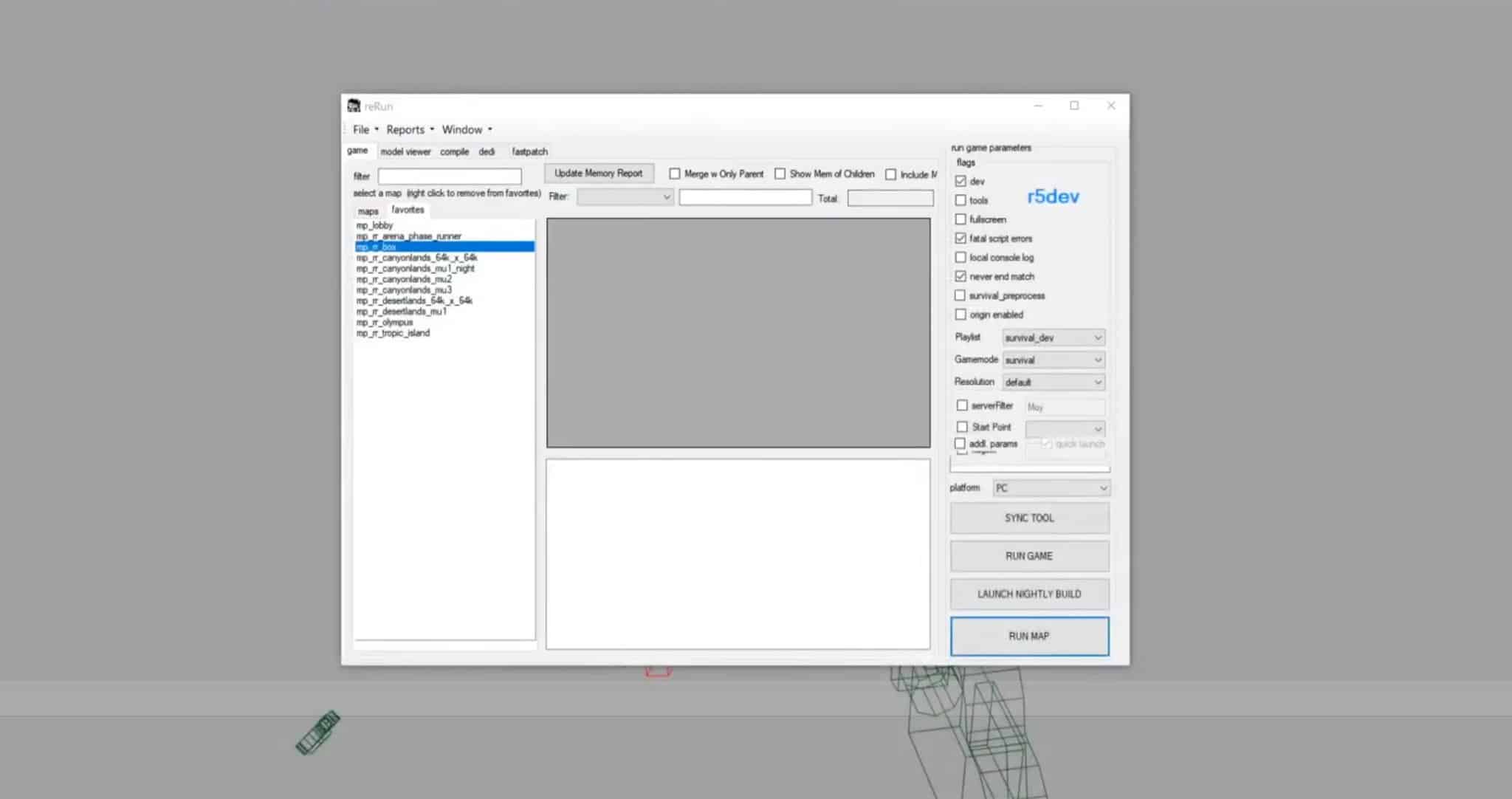Viewport: 1512px width, 799px height.
Task: Switch to the maps tab
Action: (368, 211)
